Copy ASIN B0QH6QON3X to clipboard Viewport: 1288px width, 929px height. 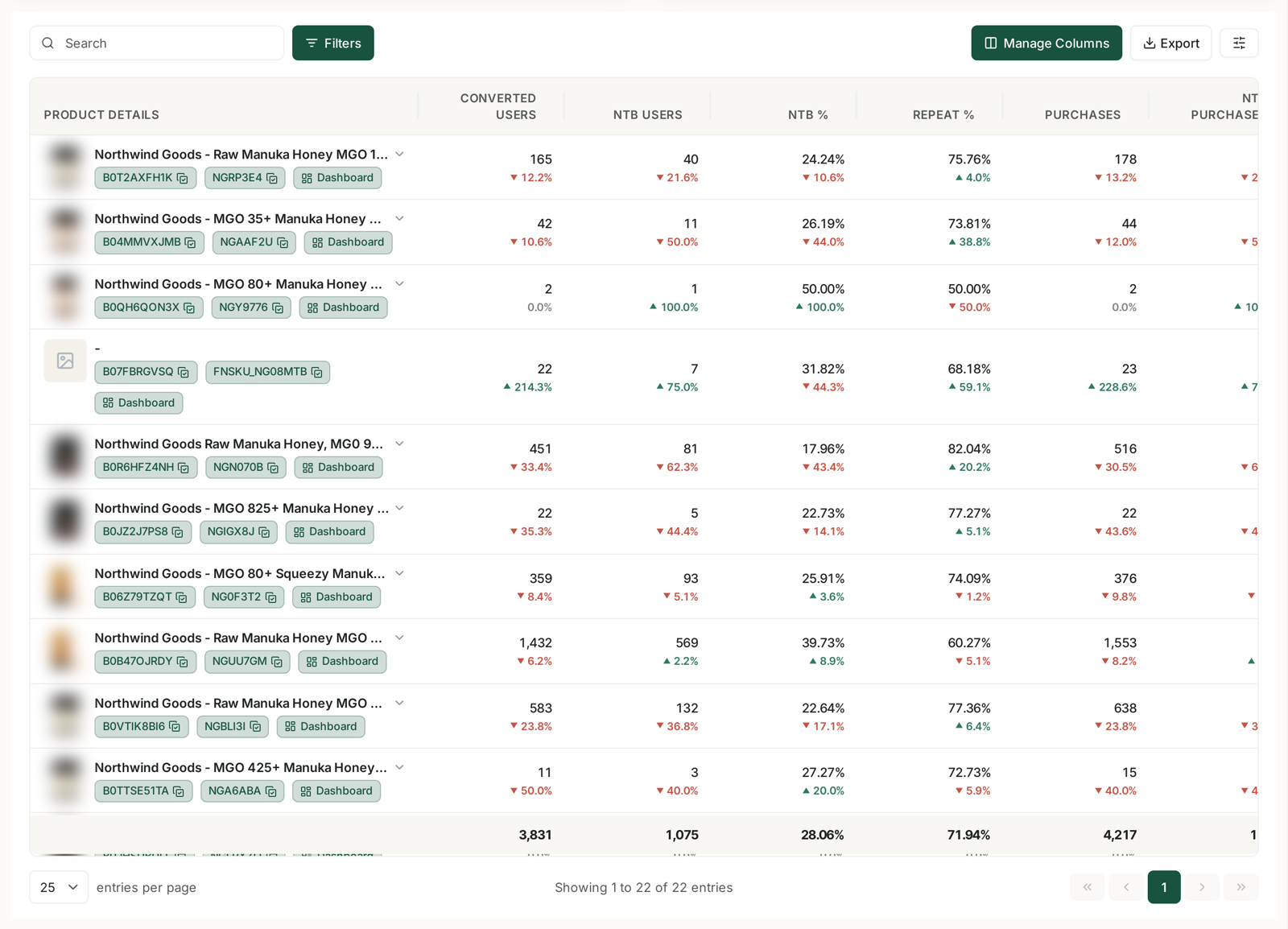click(189, 308)
